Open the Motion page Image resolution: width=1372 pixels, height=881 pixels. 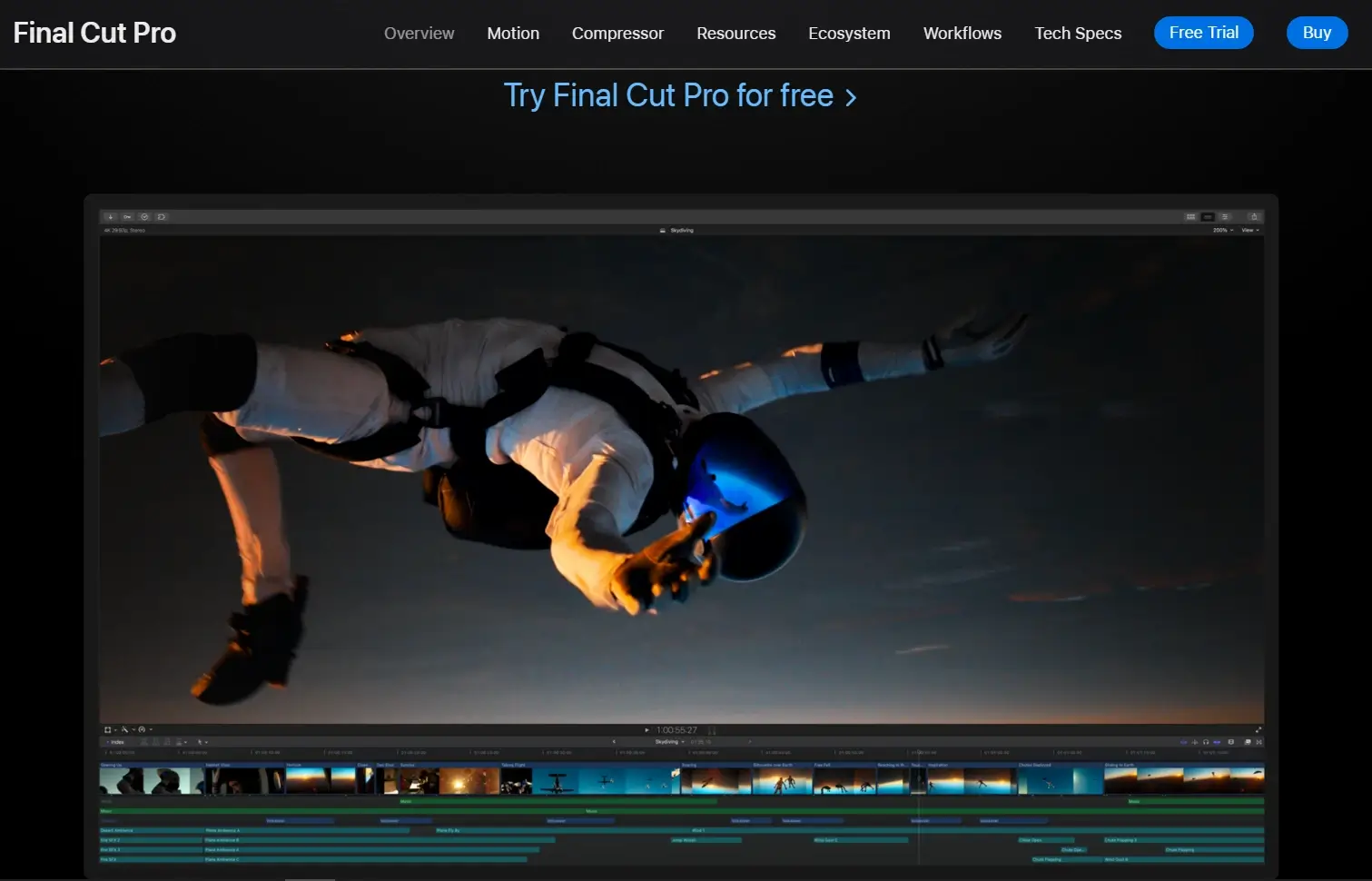pyautogui.click(x=513, y=33)
